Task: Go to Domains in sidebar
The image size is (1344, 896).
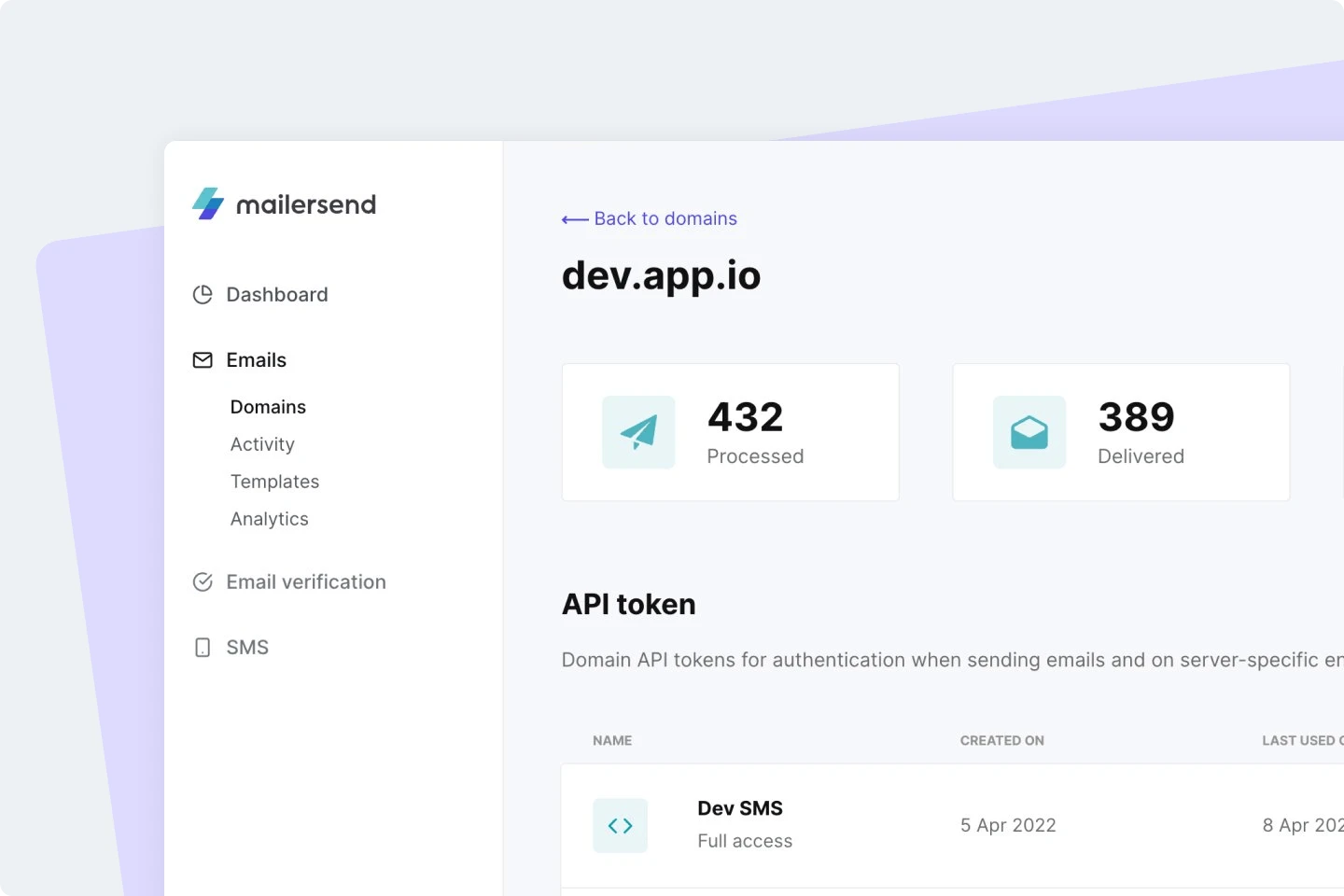Action: point(268,407)
